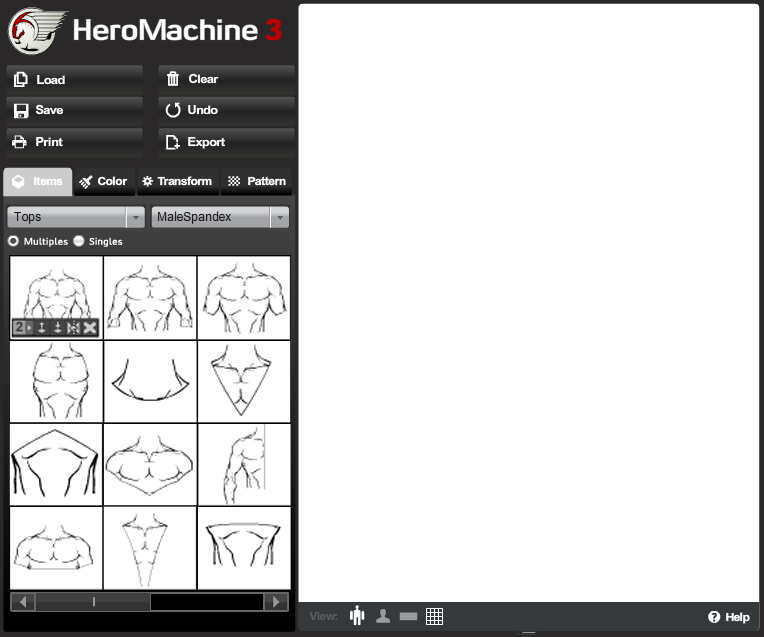
Task: Open the layer number 2 flyout
Action: [x=23, y=328]
